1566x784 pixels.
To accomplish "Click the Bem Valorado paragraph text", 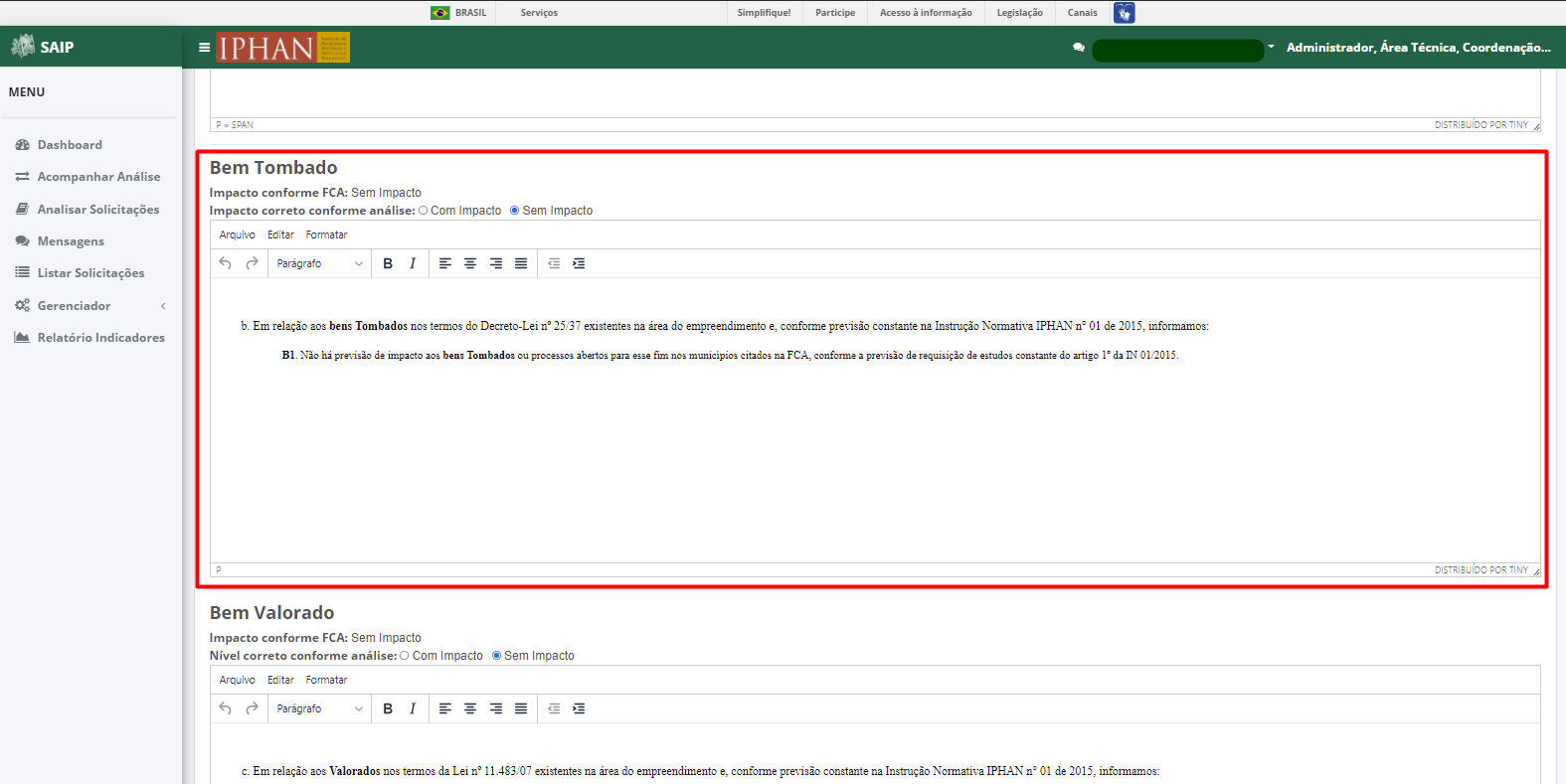I will [701, 771].
